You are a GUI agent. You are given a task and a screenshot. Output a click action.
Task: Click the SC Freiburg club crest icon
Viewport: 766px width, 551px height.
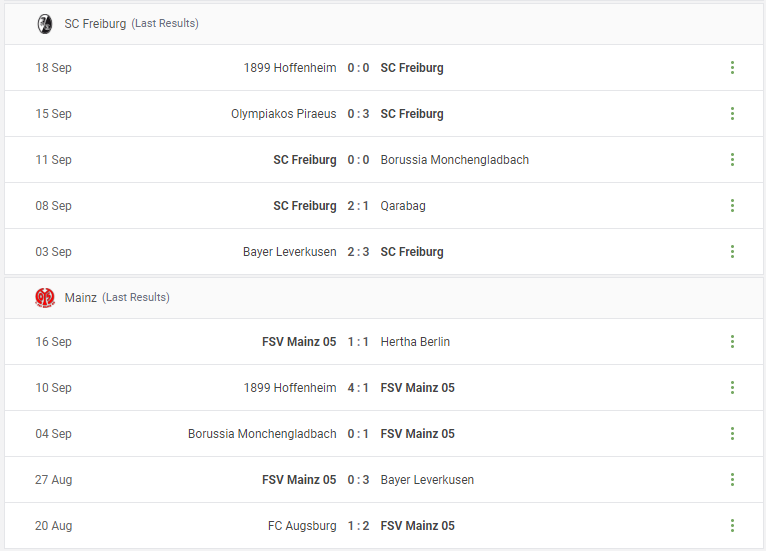(x=45, y=23)
